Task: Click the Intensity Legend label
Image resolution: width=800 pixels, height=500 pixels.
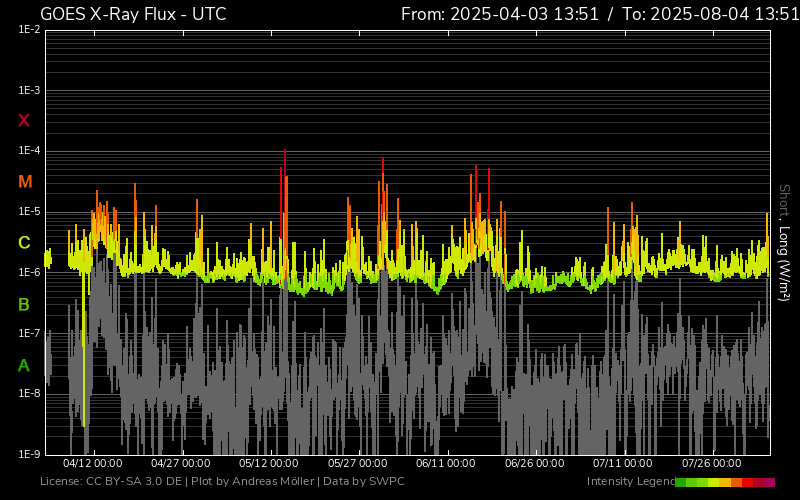Action: [x=629, y=482]
